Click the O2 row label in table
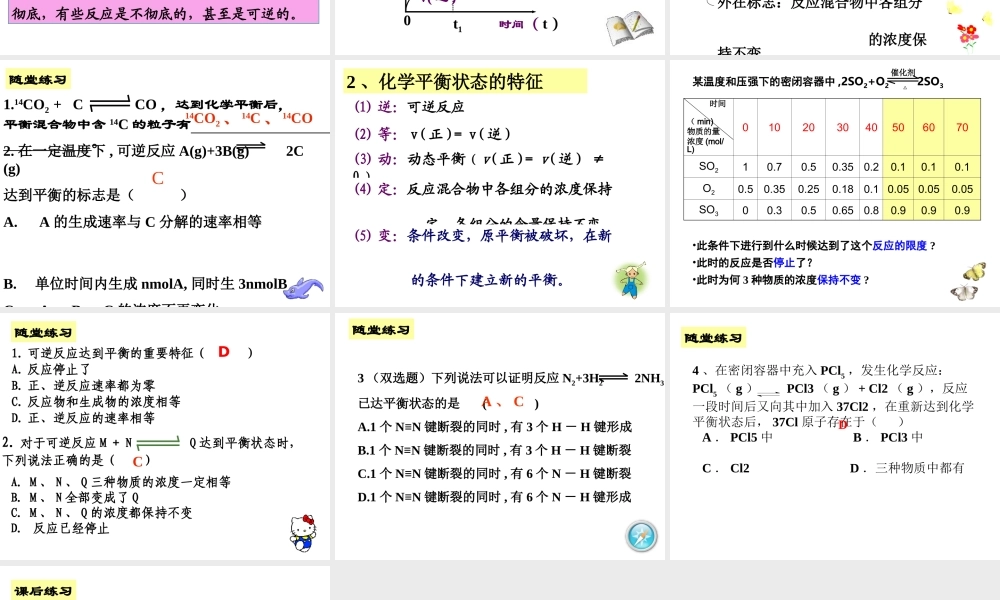 [x=708, y=189]
